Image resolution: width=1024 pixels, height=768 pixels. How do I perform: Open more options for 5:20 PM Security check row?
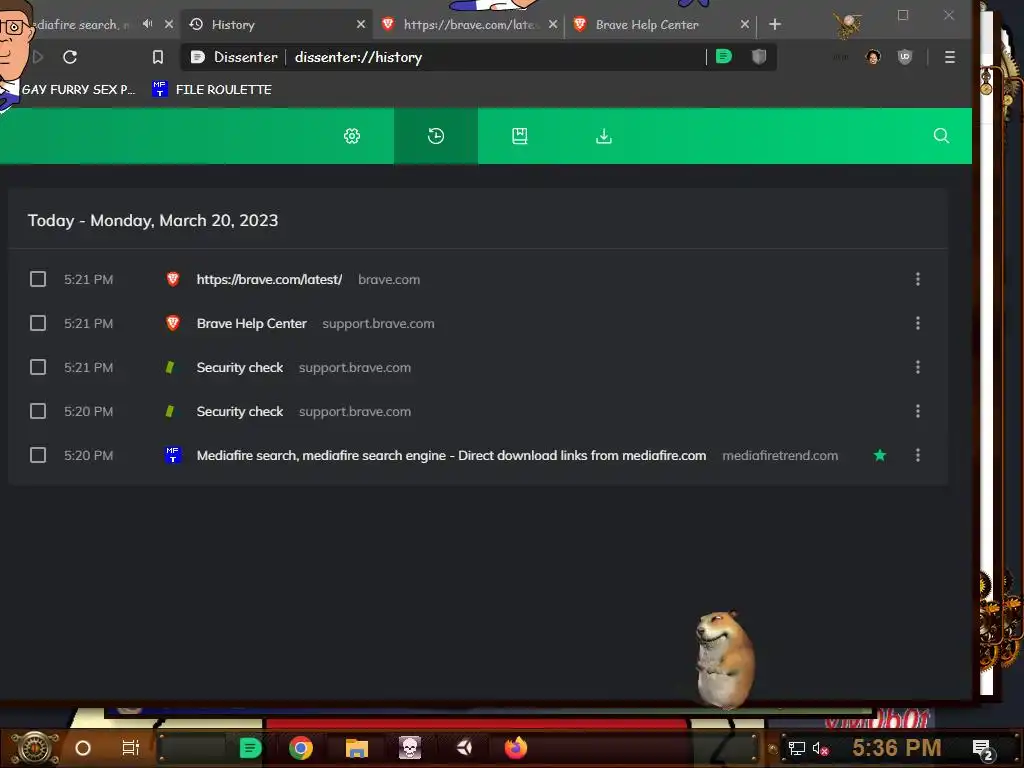918,411
